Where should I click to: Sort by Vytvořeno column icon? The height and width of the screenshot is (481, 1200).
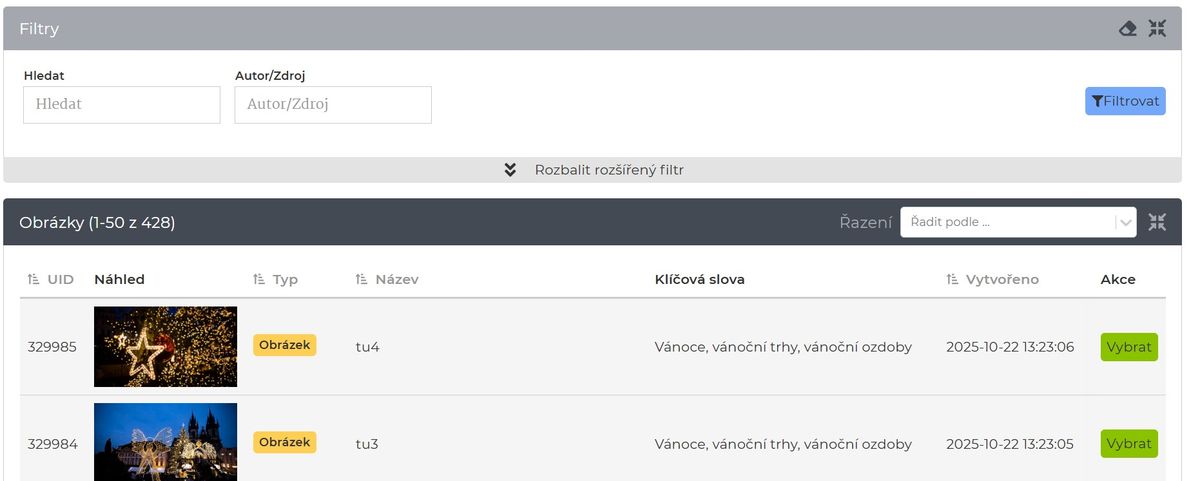coord(953,280)
